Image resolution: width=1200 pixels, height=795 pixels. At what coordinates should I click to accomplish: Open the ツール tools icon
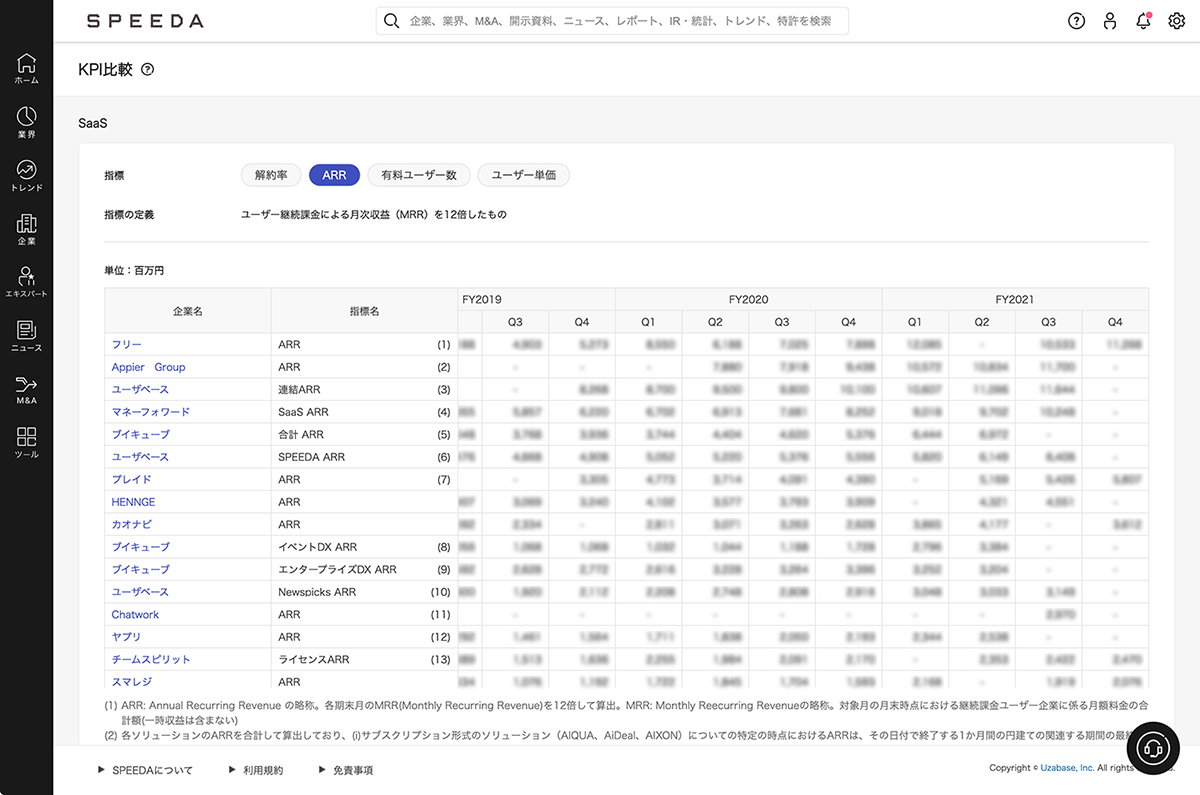click(x=27, y=442)
